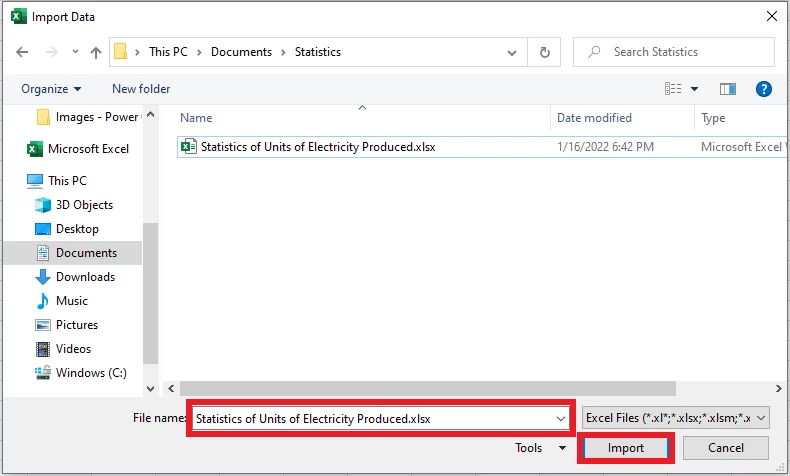The image size is (790, 476).
Task: Click the Back navigation arrow
Action: click(22, 52)
